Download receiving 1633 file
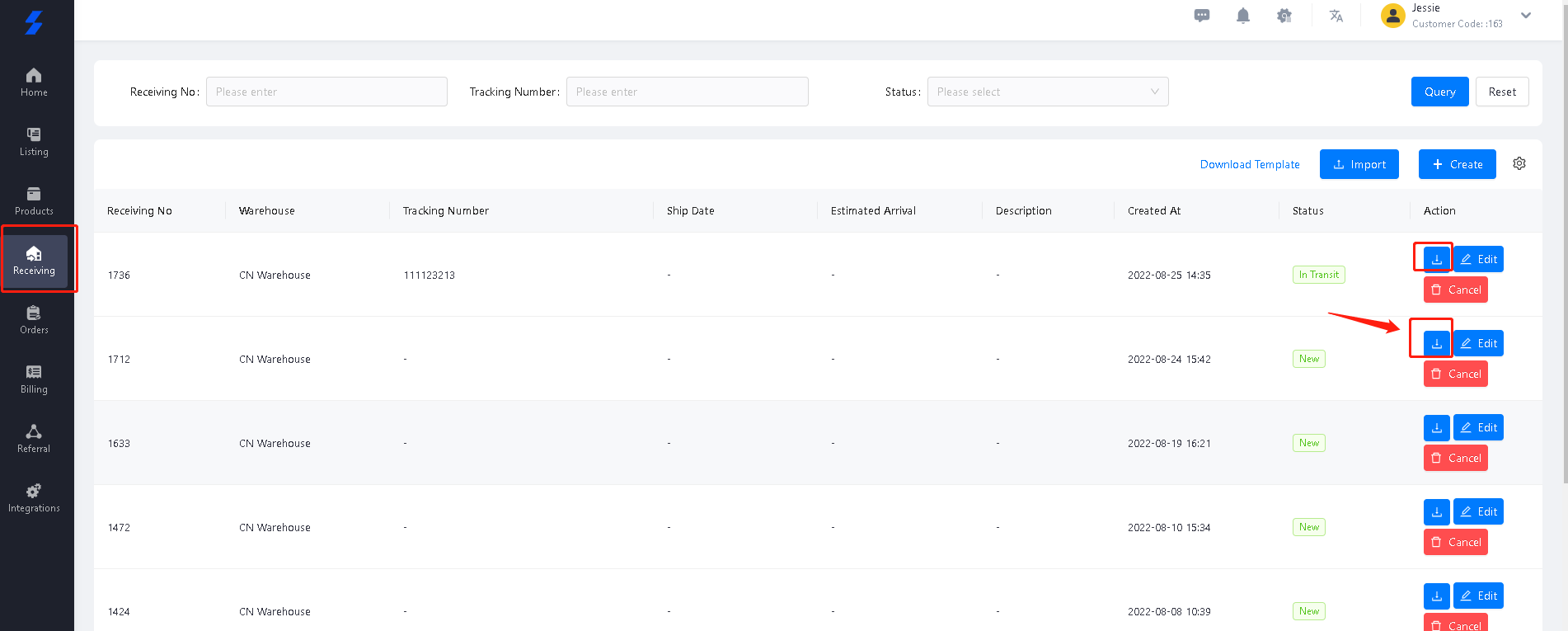 (x=1437, y=427)
